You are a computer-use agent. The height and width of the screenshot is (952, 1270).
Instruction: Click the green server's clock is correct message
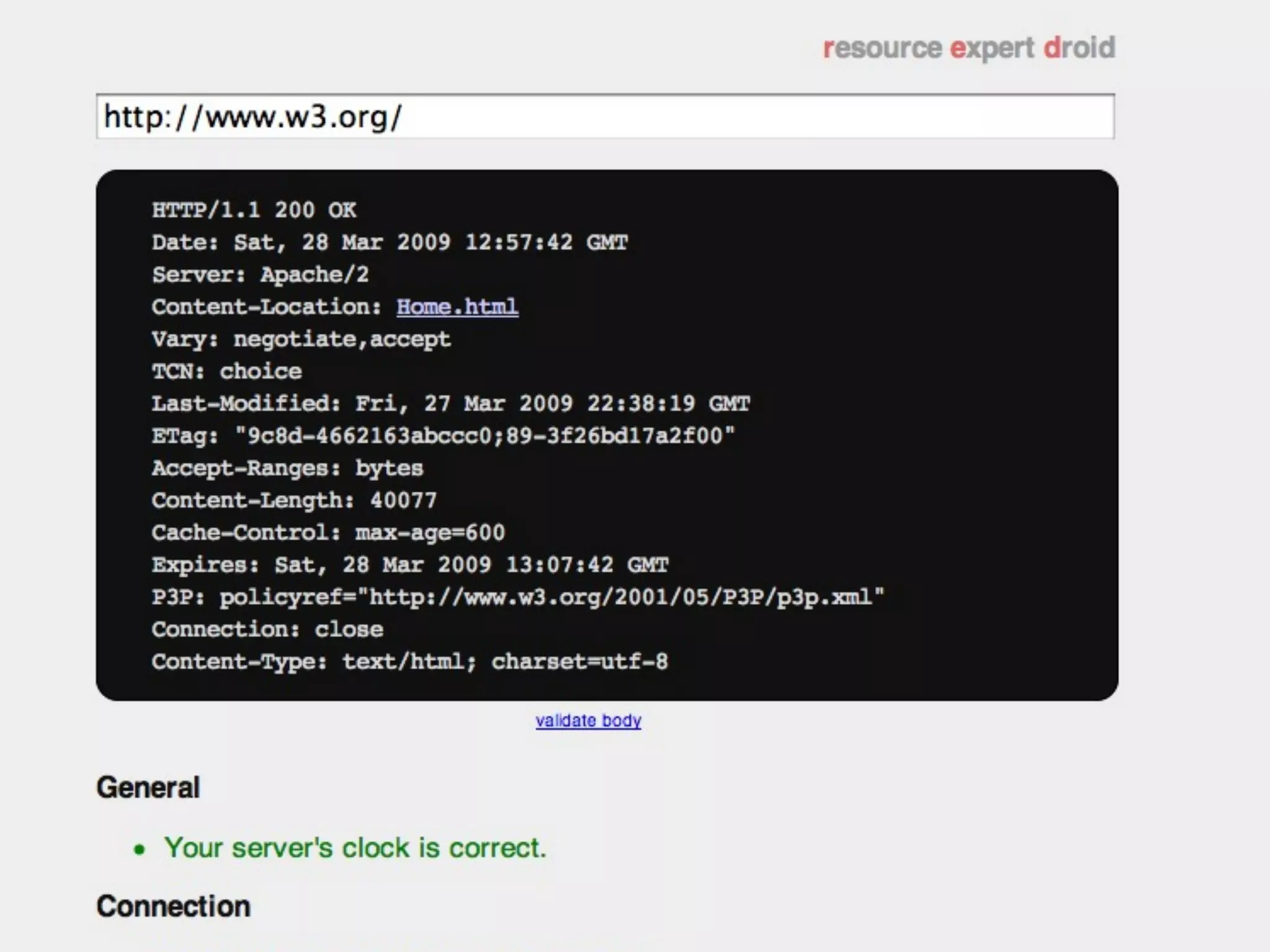pyautogui.click(x=355, y=848)
